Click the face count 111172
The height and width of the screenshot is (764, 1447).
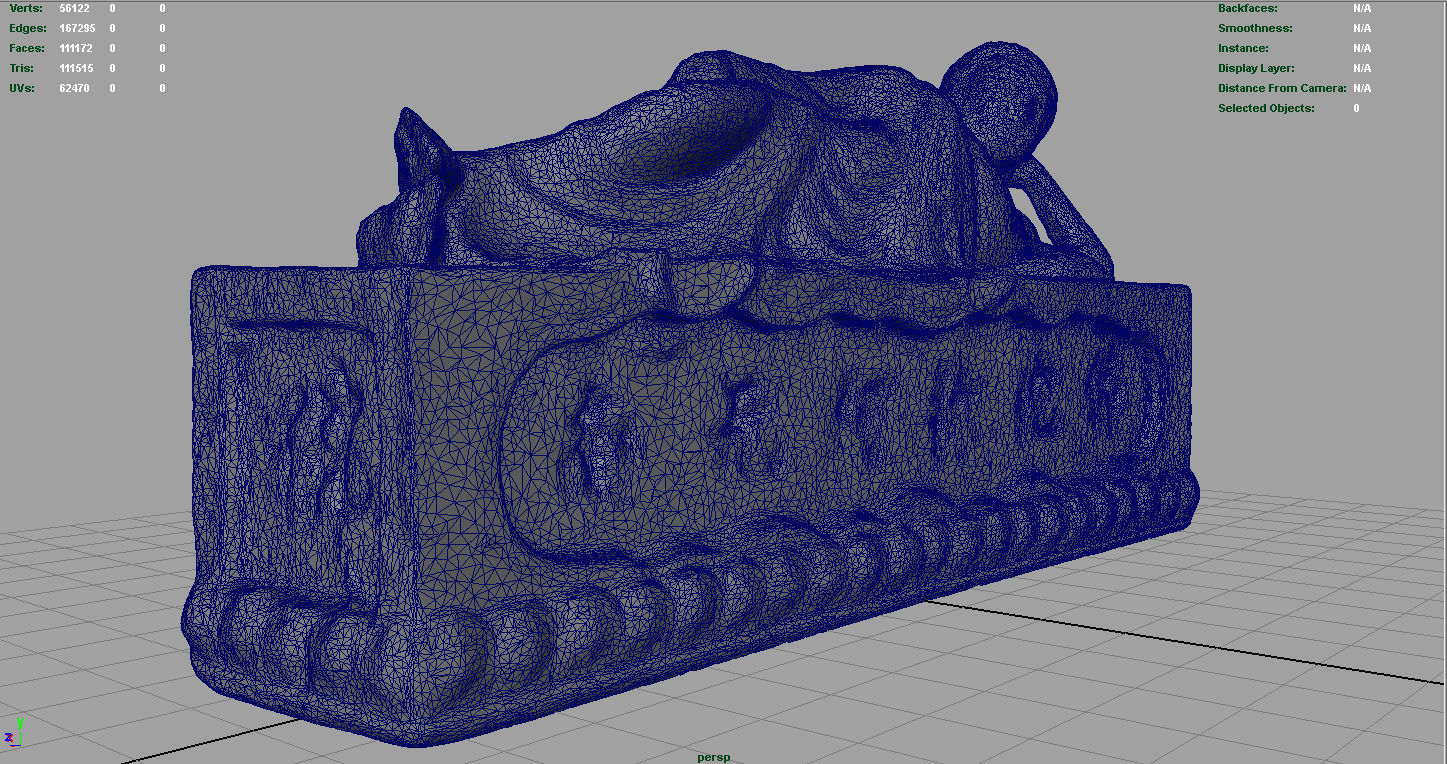click(77, 48)
